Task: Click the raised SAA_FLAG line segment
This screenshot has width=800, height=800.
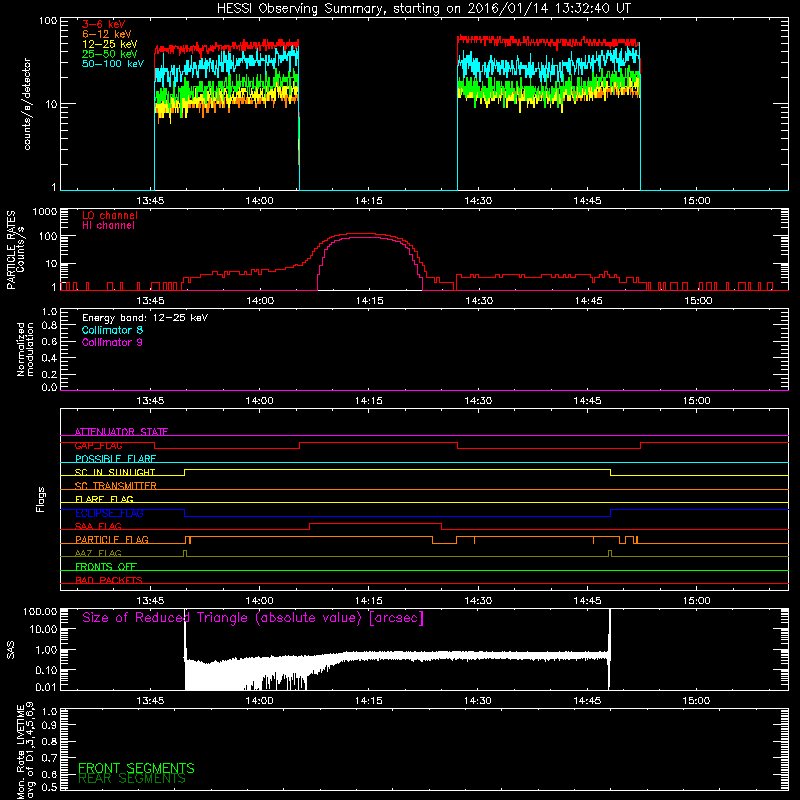Action: [x=376, y=523]
